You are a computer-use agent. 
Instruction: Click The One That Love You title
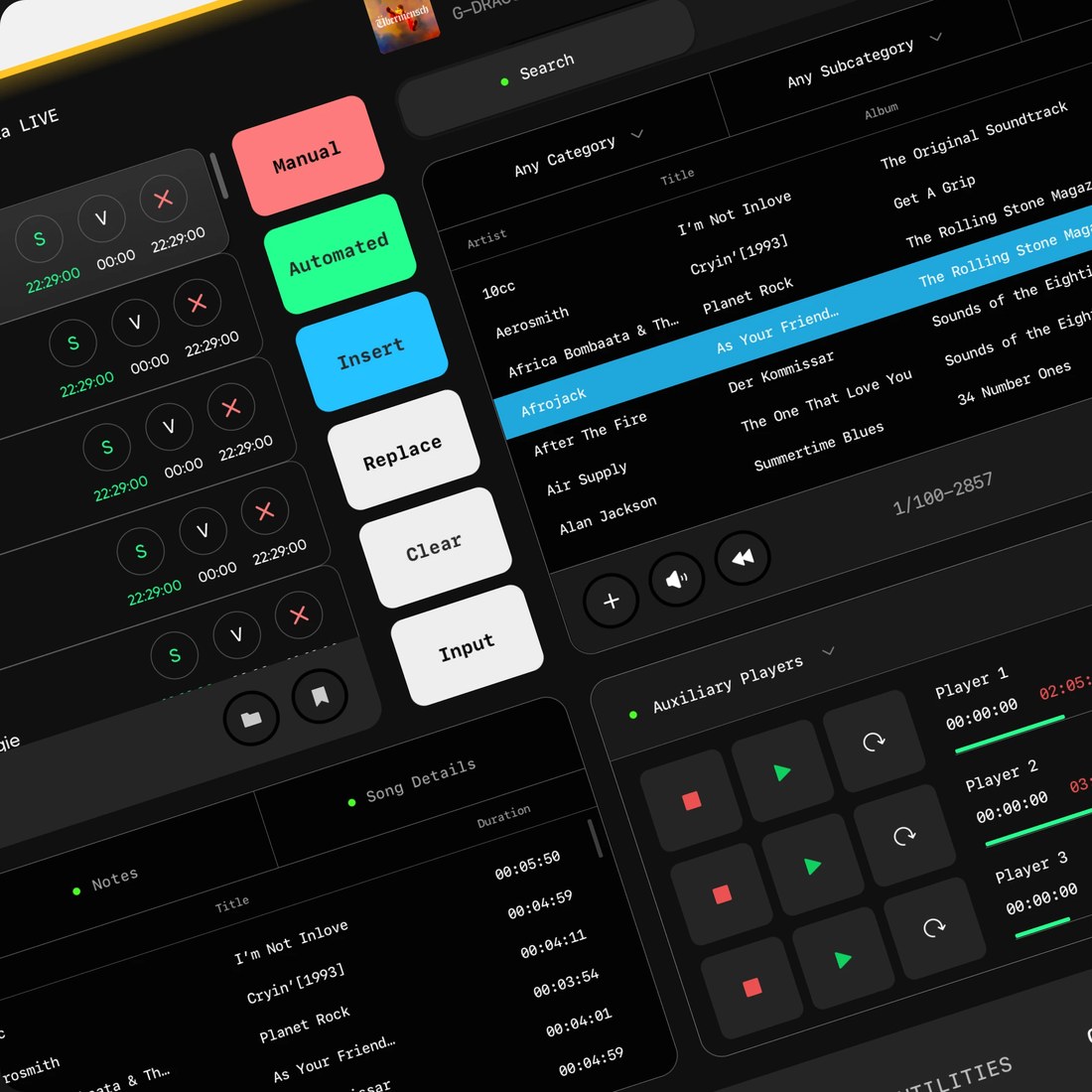(x=826, y=400)
